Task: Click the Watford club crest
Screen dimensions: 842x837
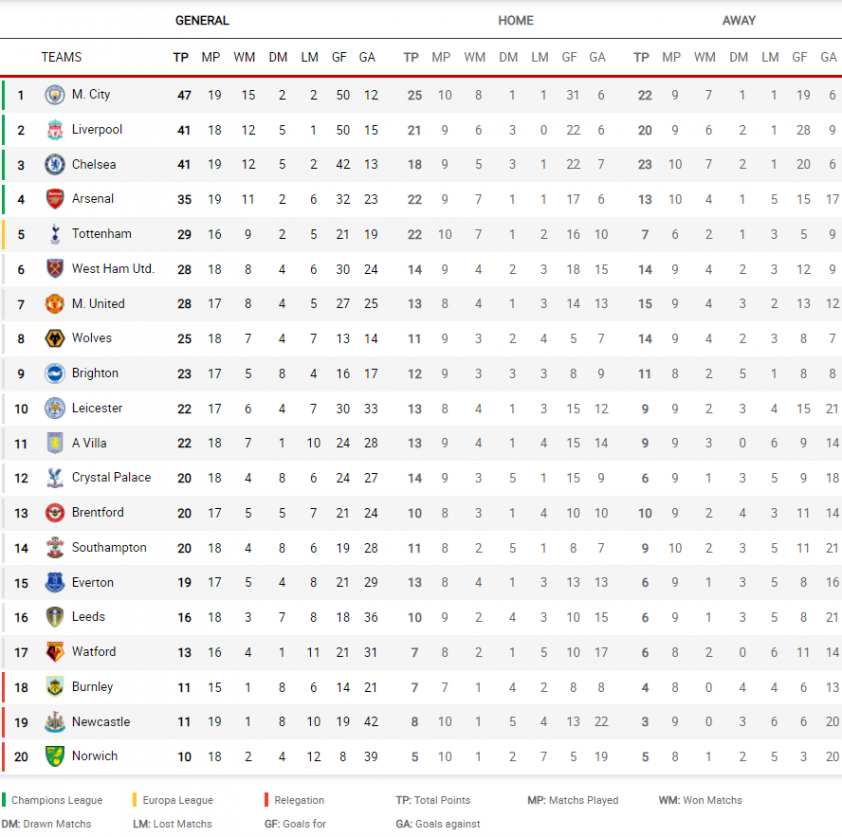Action: point(55,652)
